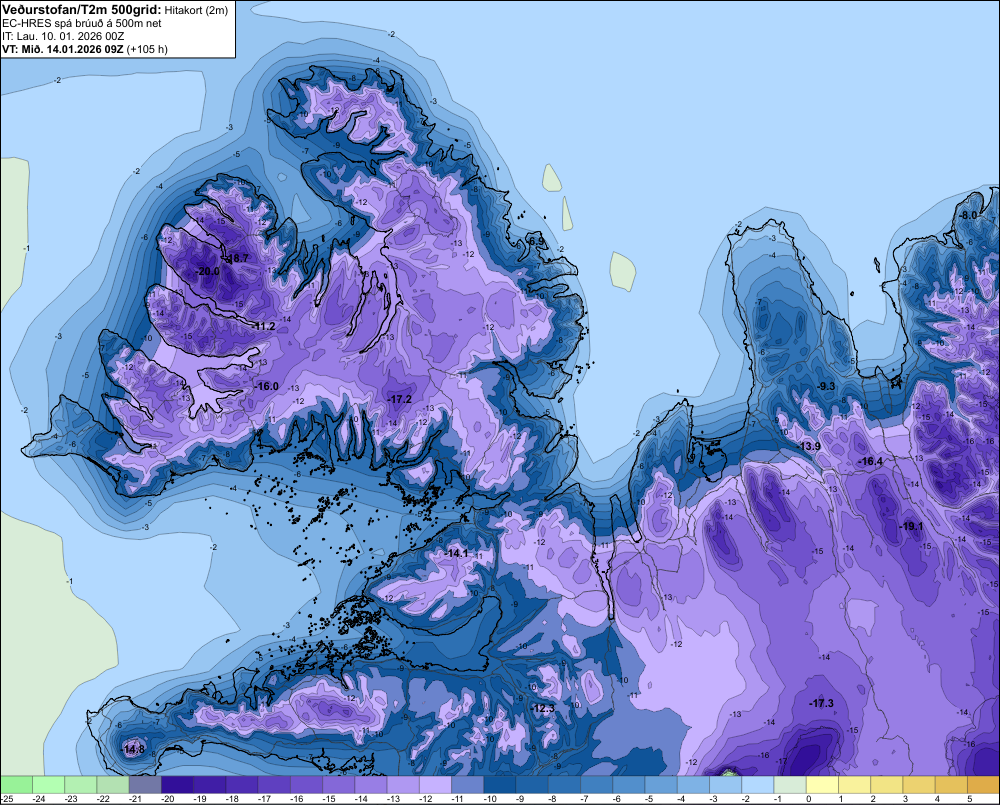Click the Veðurstofan/T2m 500grid title text

82,9
